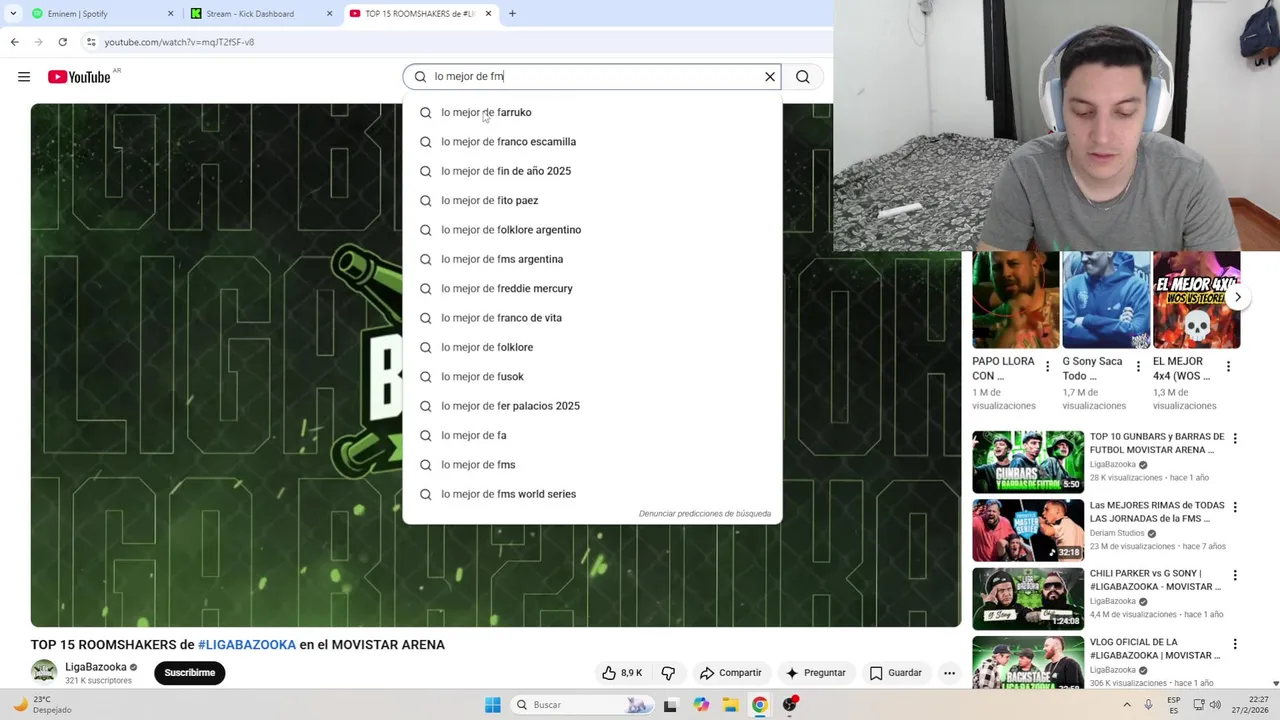Choose suggestion 'lo mejor de folklore argentino'

(x=592, y=230)
